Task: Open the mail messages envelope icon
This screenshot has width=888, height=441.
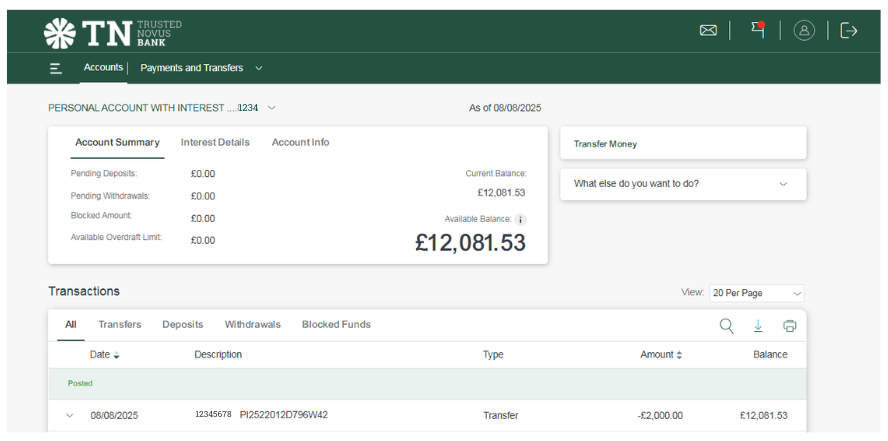Action: click(708, 31)
